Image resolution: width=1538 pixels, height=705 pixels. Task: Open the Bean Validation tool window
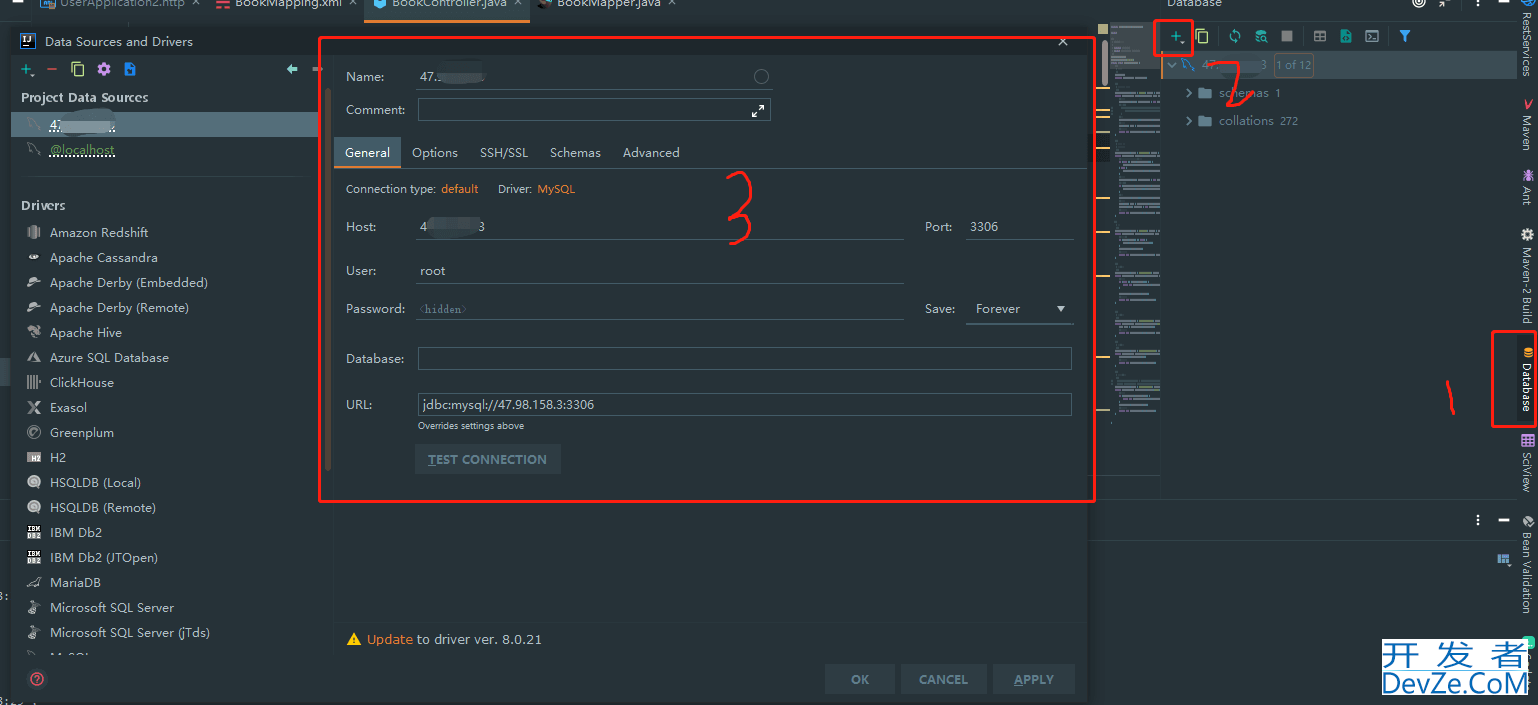click(x=1527, y=565)
